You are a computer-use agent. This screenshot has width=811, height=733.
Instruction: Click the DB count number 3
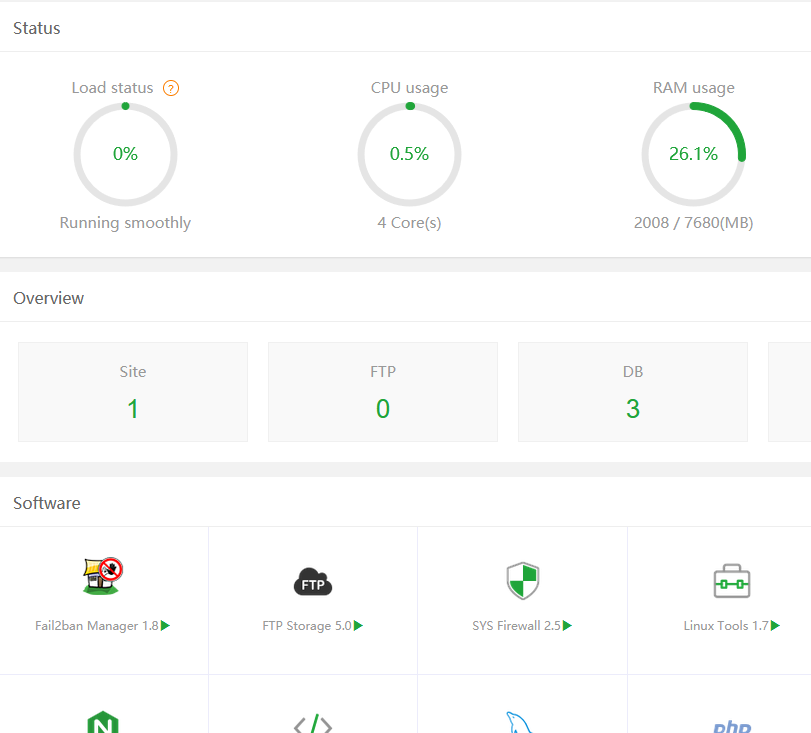point(633,409)
